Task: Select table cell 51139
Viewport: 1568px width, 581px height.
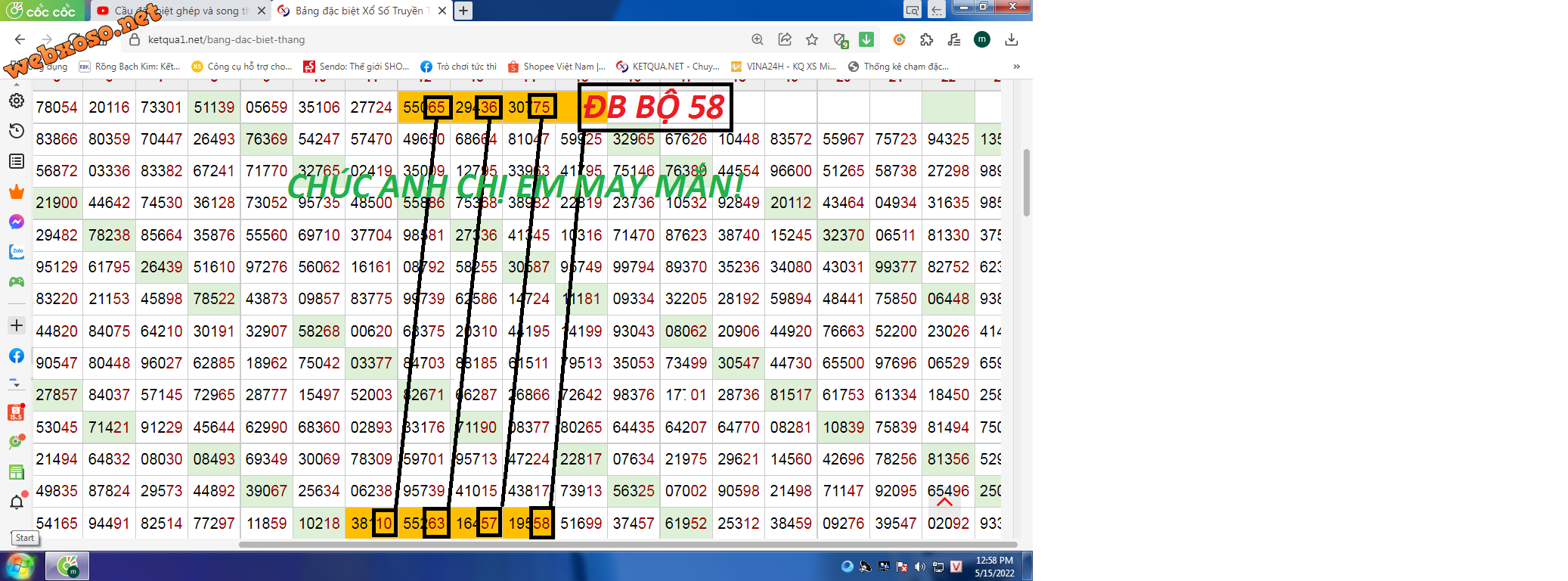Action: [214, 107]
